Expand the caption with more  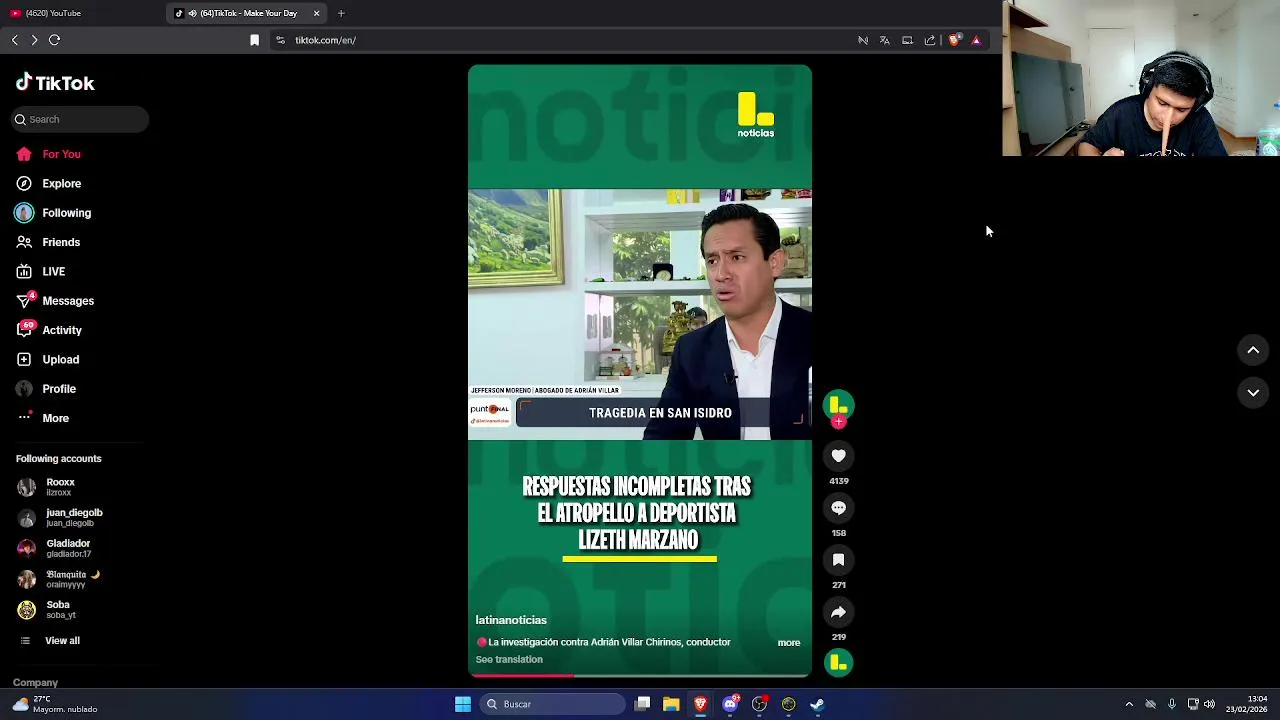[x=789, y=643]
